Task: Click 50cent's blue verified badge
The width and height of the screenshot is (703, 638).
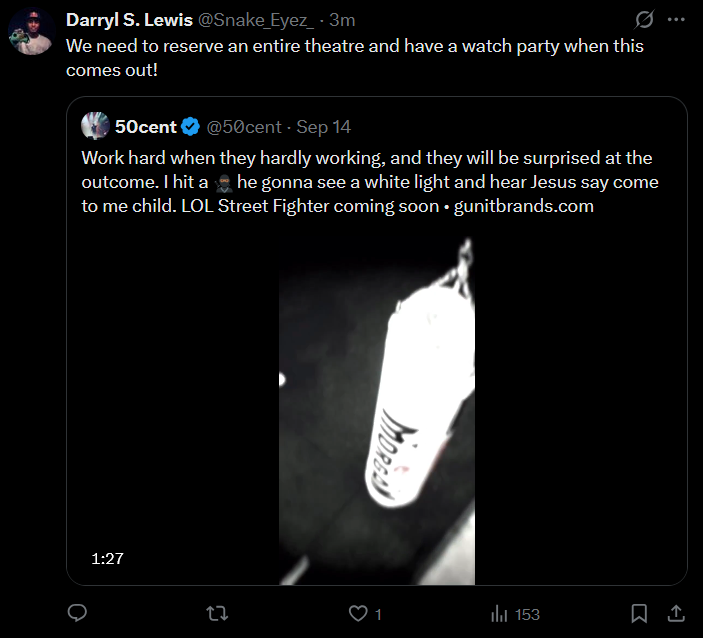Action: [x=190, y=127]
